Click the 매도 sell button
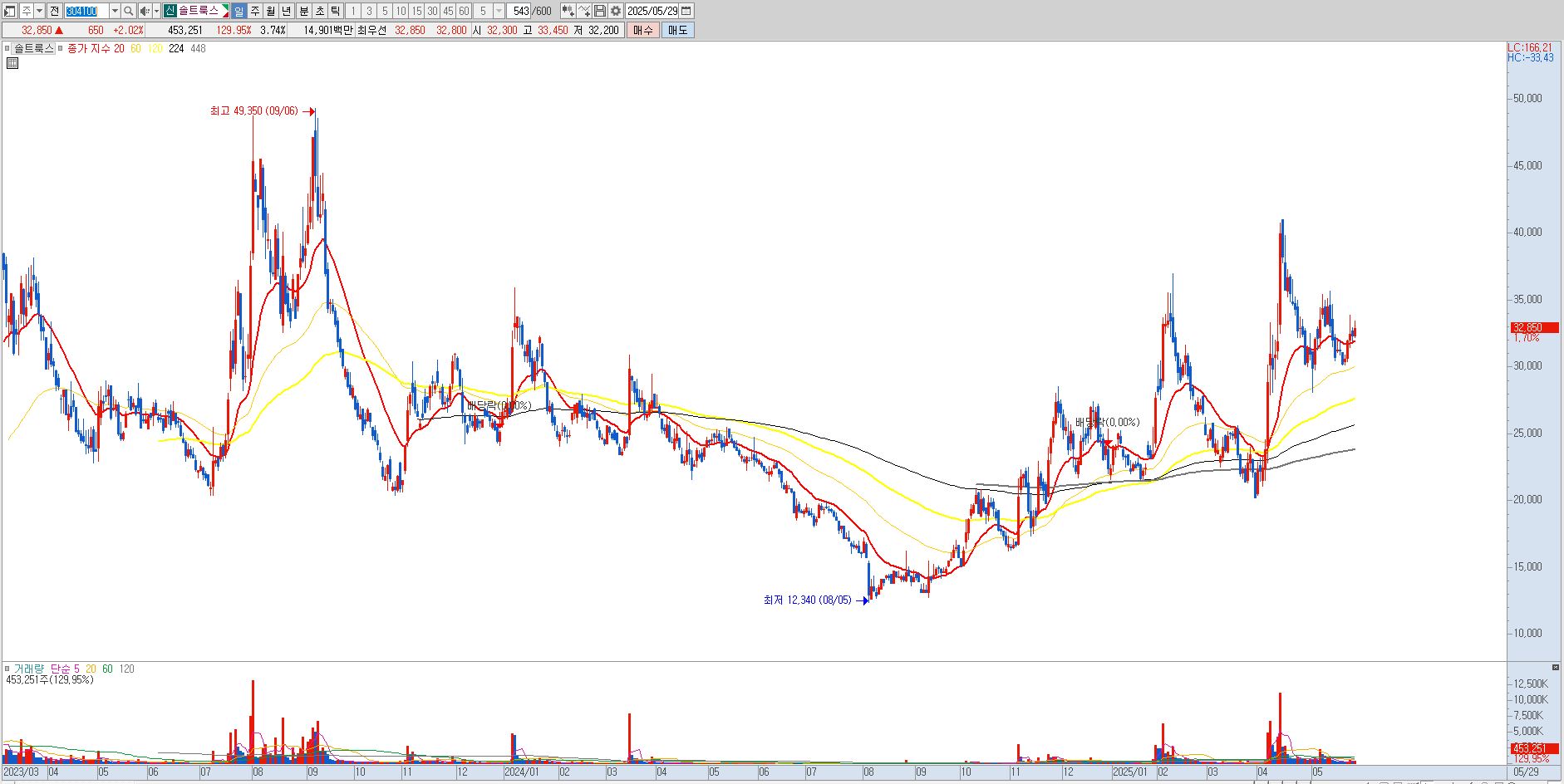Screen dimensions: 1564x784 677,30
